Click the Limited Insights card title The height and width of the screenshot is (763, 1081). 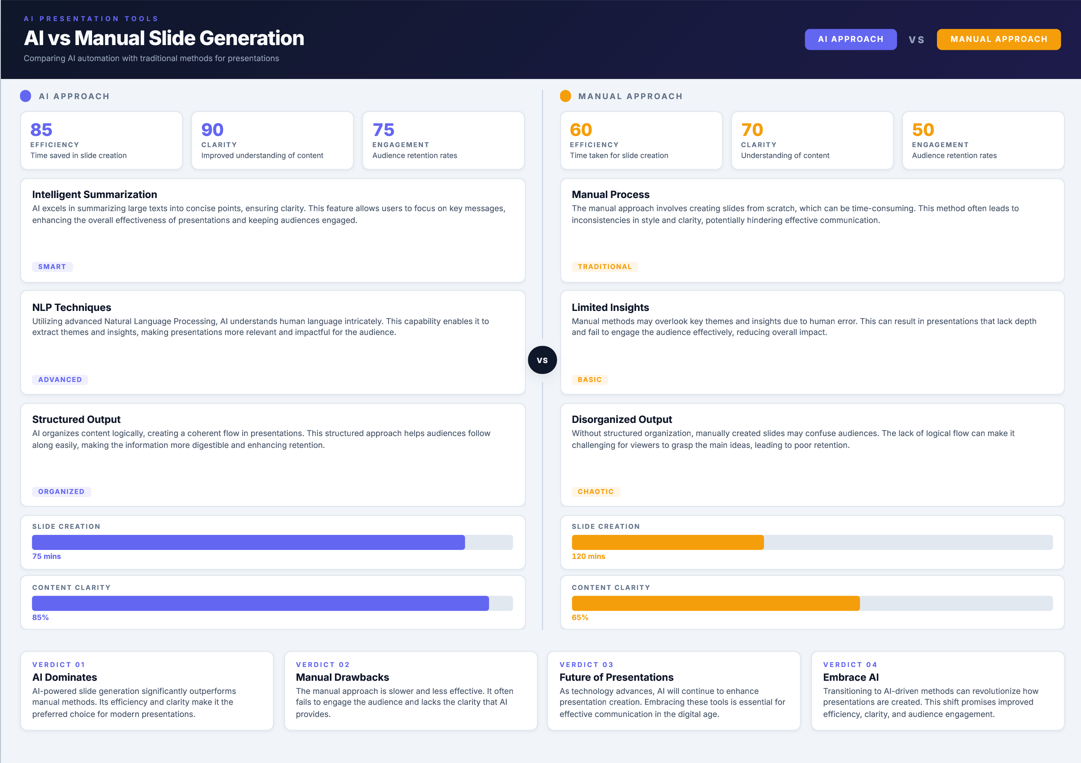pyautogui.click(x=610, y=308)
